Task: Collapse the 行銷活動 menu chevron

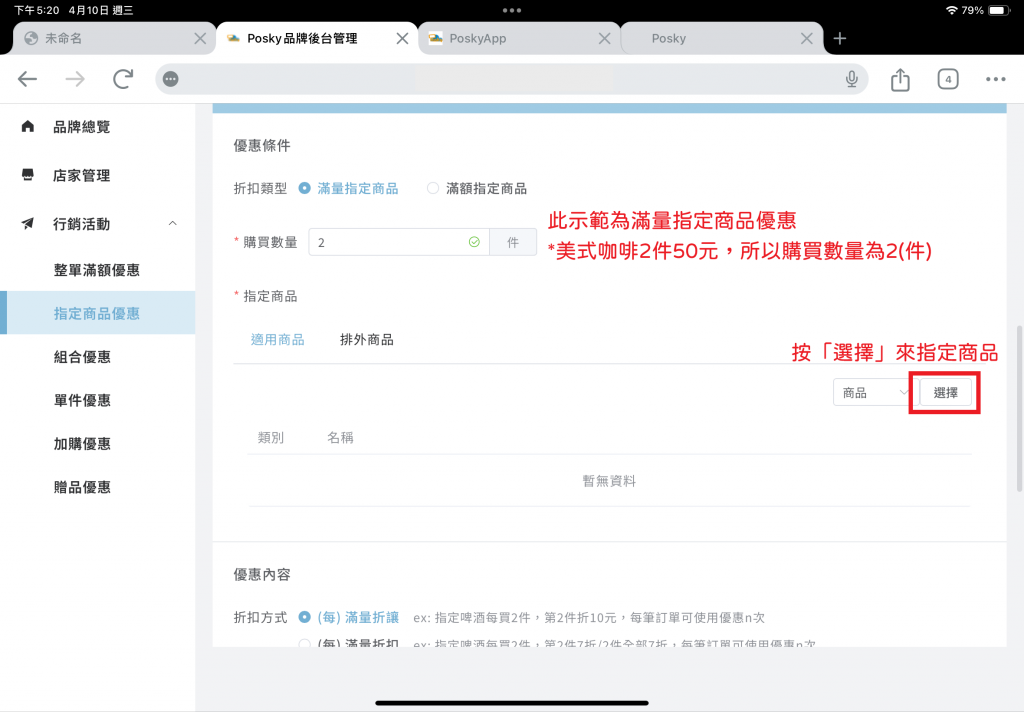Action: [172, 223]
